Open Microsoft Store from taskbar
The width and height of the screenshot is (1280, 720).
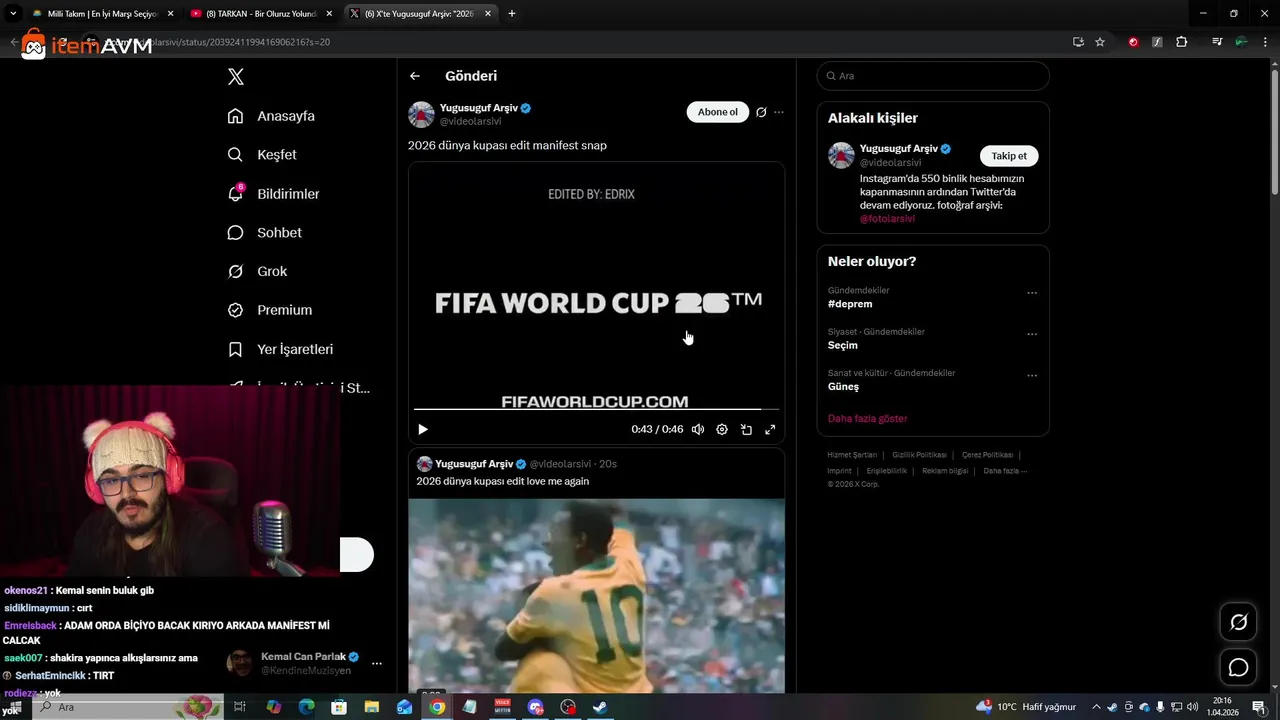339,707
